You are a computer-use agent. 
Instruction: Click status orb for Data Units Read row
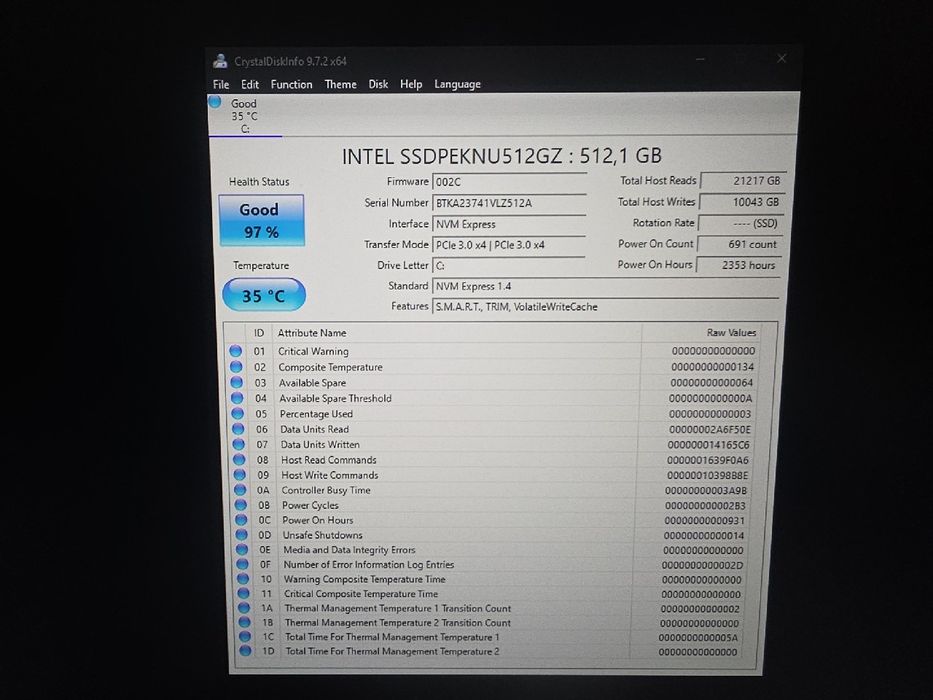click(239, 428)
